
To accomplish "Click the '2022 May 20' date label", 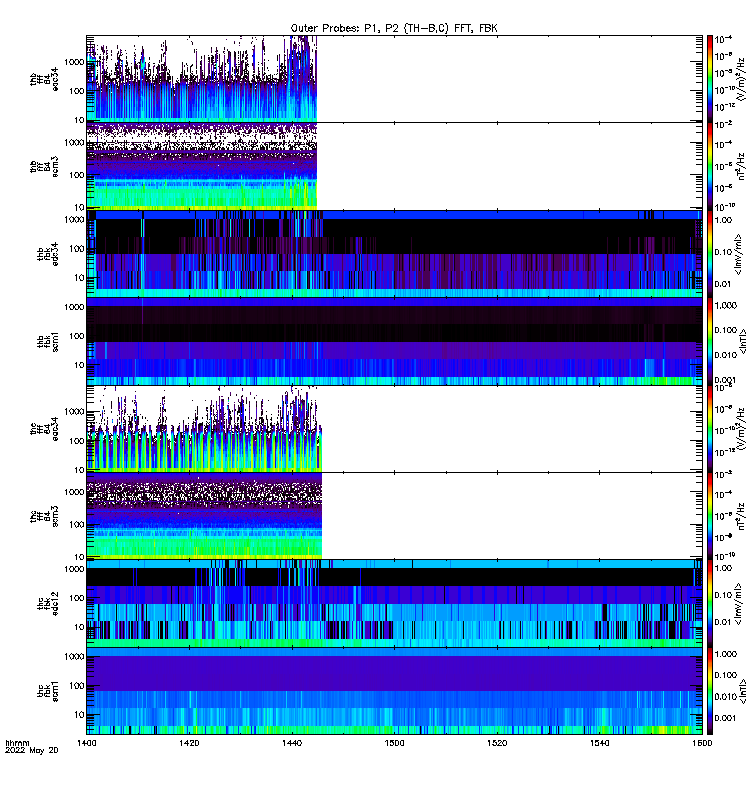I will click(x=32, y=750).
